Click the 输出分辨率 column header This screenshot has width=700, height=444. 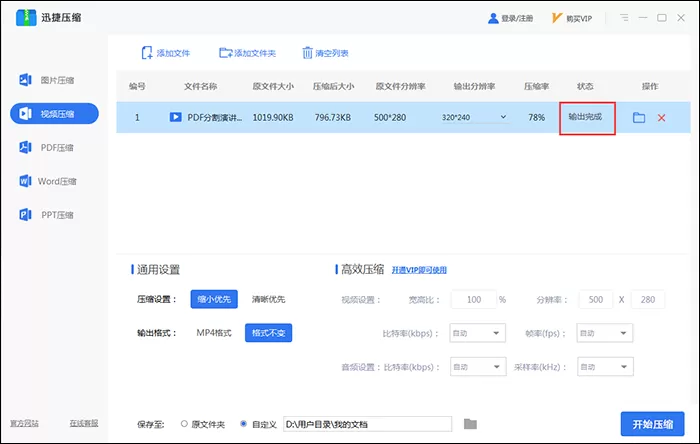pyautogui.click(x=474, y=86)
